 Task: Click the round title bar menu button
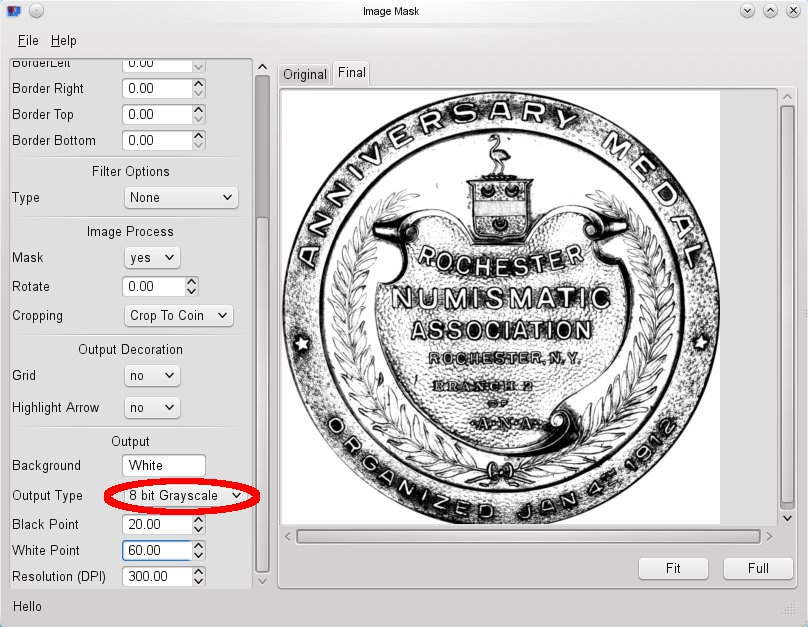tap(36, 10)
